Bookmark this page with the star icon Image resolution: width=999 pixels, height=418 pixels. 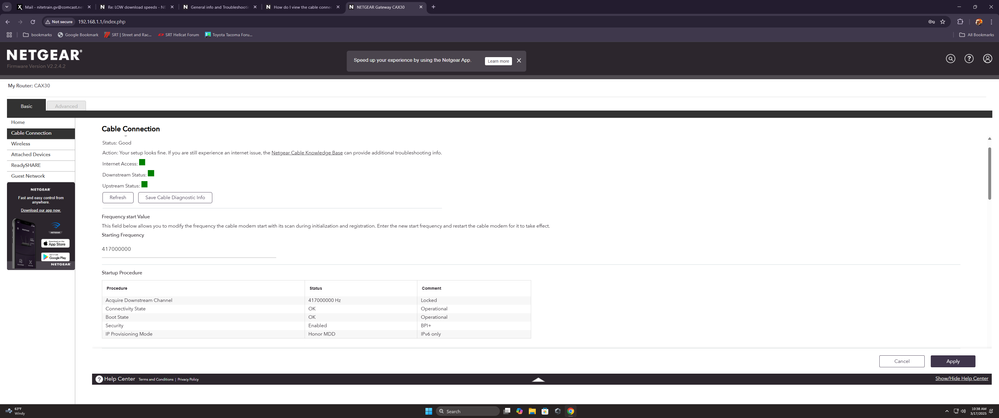tap(943, 21)
